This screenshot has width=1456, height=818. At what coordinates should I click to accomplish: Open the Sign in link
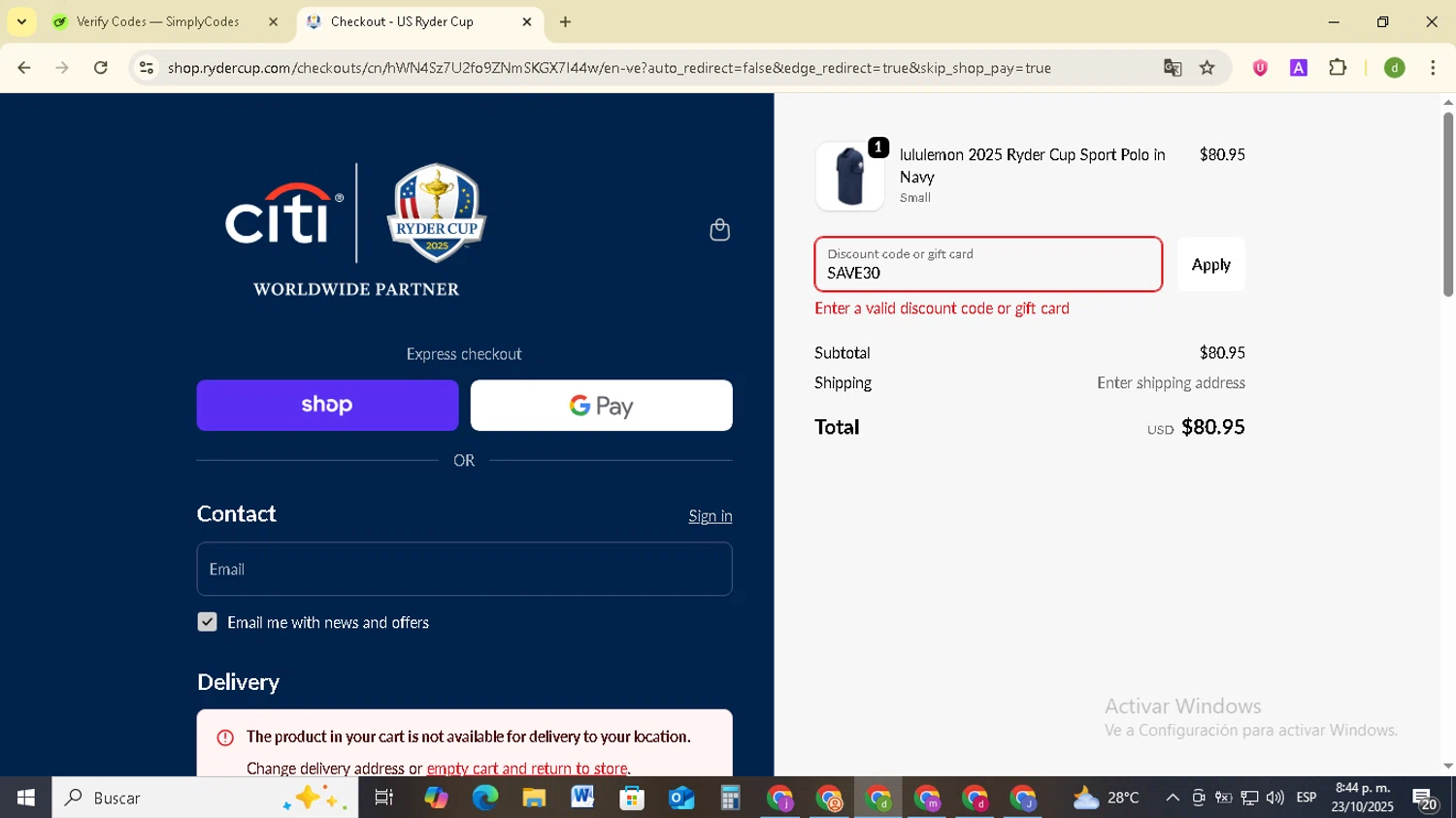(710, 516)
